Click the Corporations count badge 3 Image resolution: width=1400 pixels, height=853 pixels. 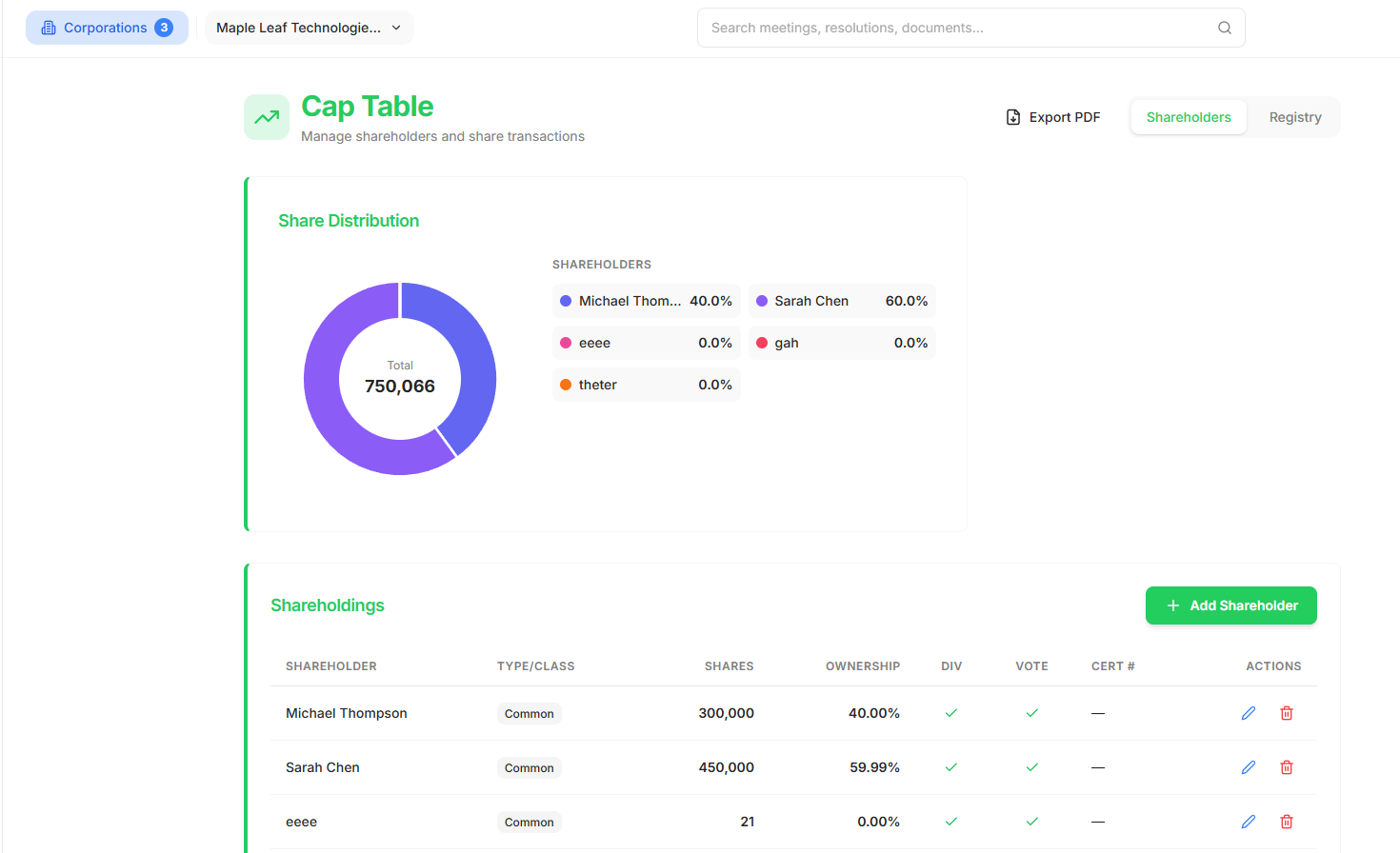pyautogui.click(x=164, y=28)
